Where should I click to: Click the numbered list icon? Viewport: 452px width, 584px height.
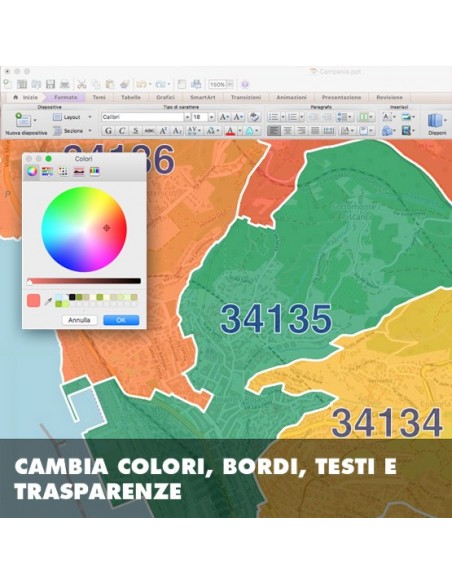293,117
